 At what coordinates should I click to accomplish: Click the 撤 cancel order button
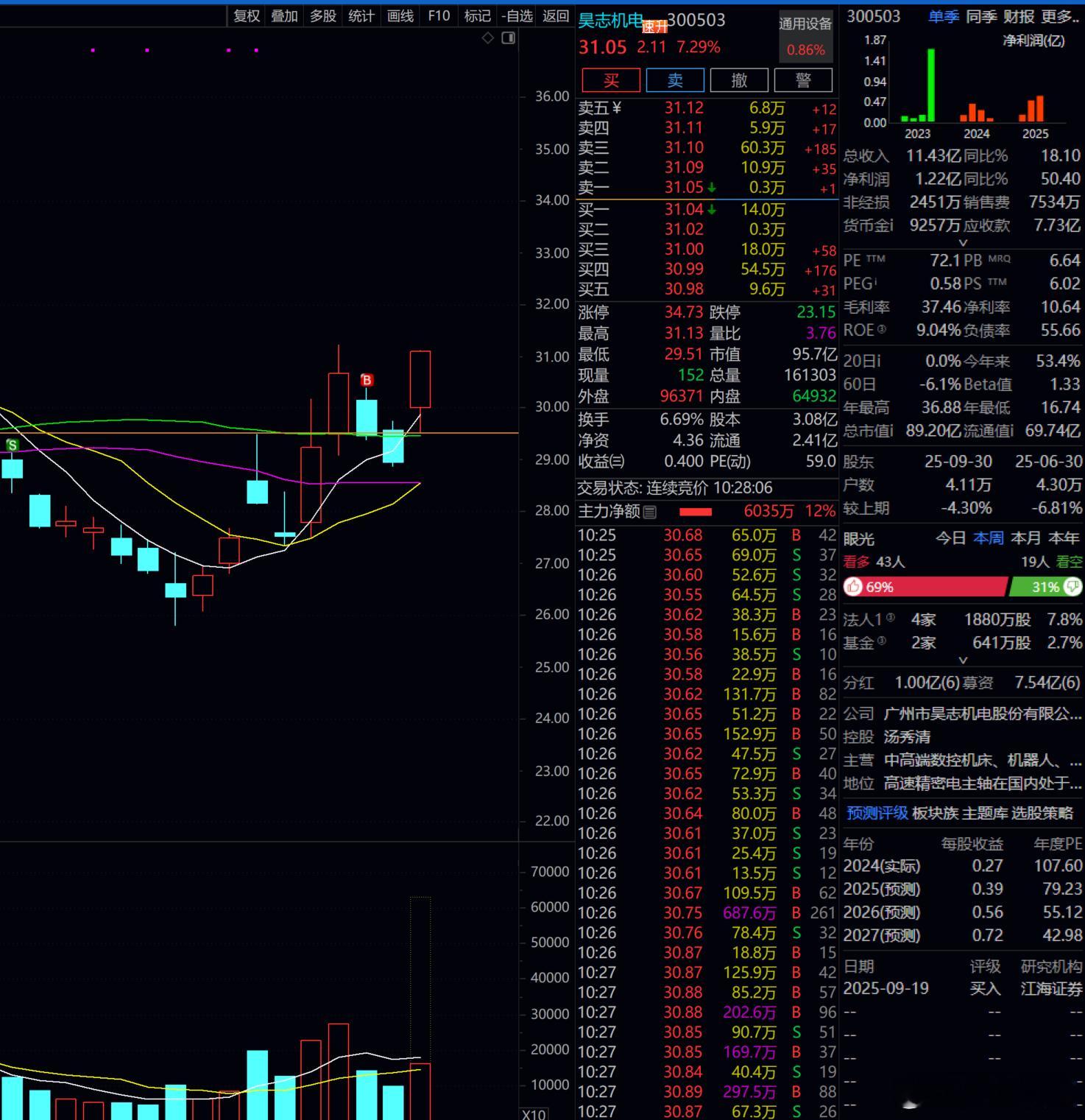(x=739, y=80)
